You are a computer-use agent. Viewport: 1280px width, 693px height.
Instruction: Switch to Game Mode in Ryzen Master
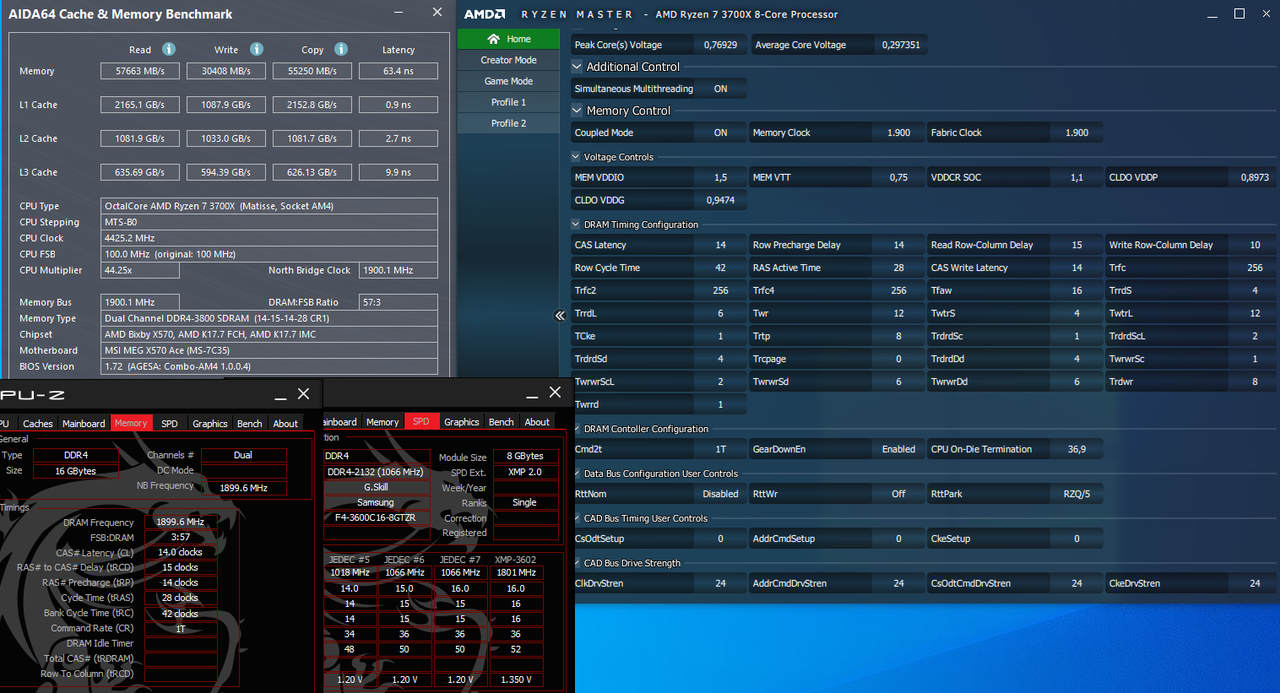coord(509,81)
